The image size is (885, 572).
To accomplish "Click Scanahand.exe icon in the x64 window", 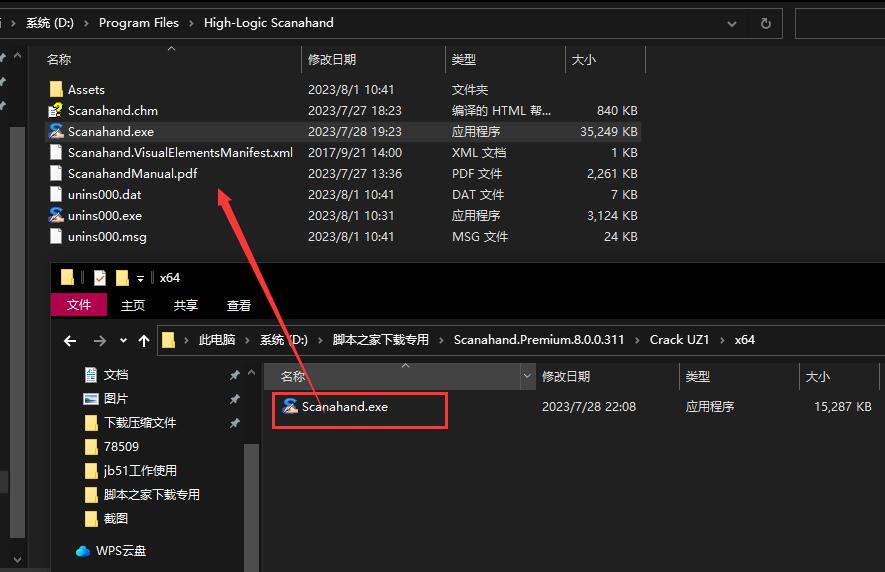I will tap(290, 406).
